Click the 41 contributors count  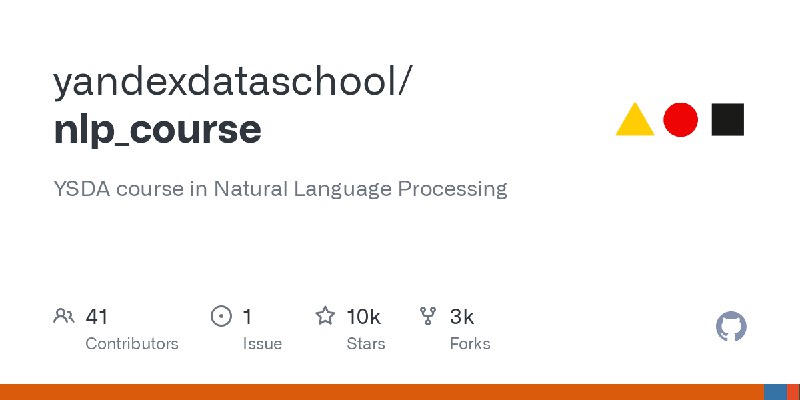[96, 317]
